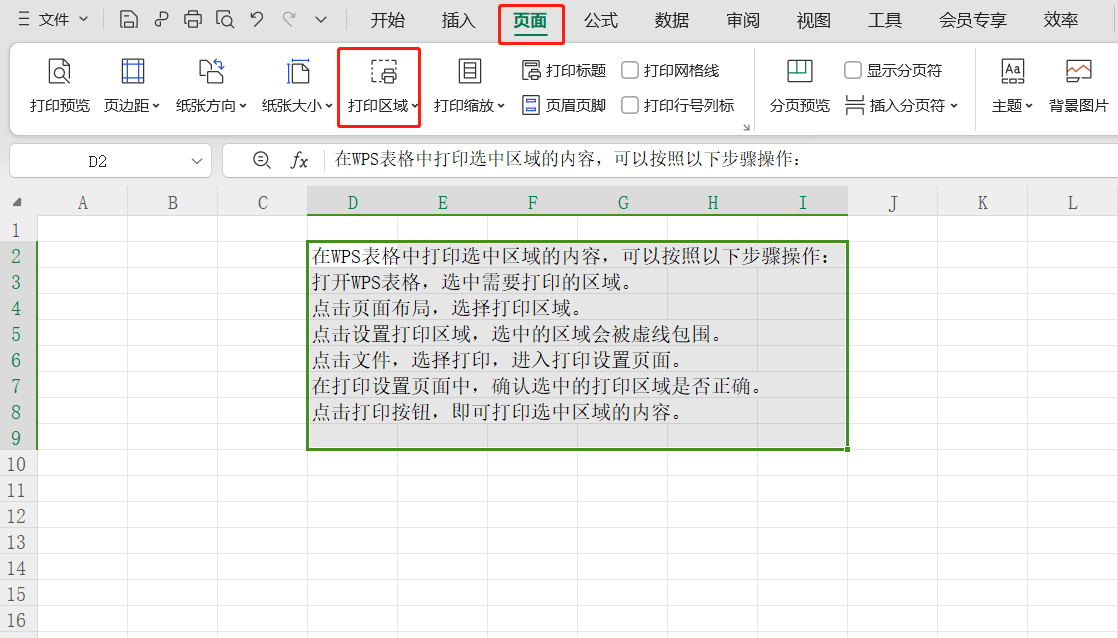Click the Print Titles (打印标题) button
The width and height of the screenshot is (1118, 638).
[564, 70]
